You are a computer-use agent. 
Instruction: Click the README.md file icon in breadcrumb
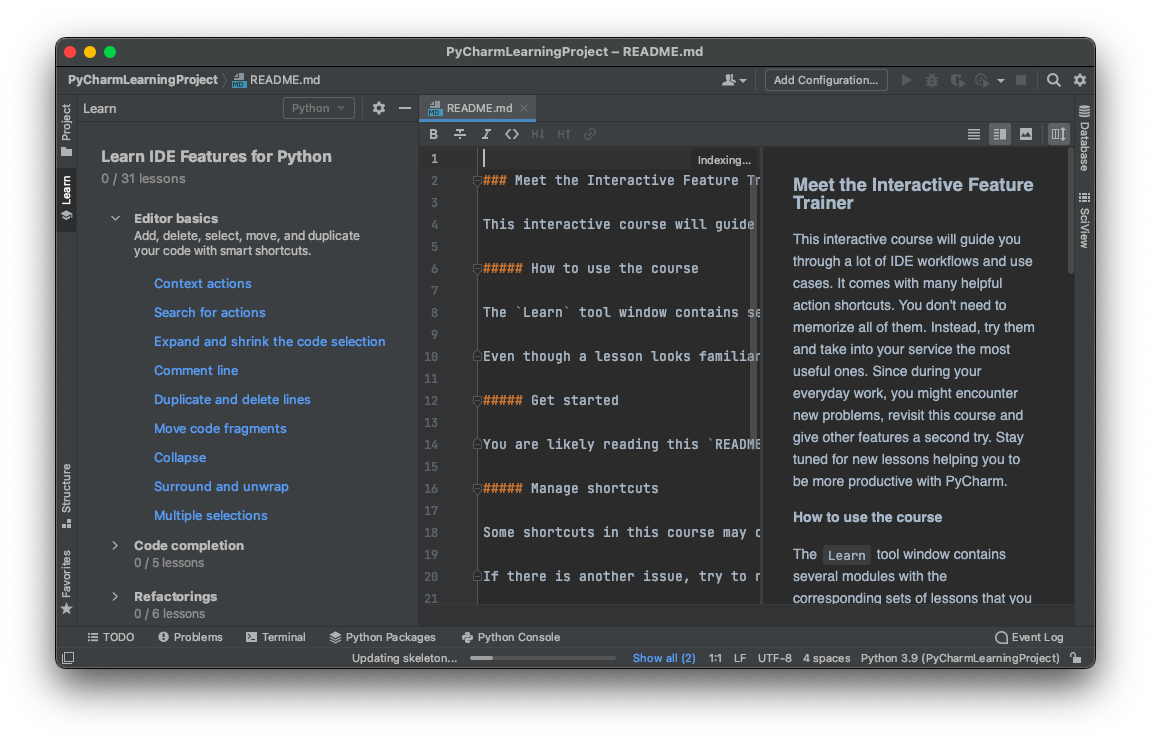coord(239,80)
